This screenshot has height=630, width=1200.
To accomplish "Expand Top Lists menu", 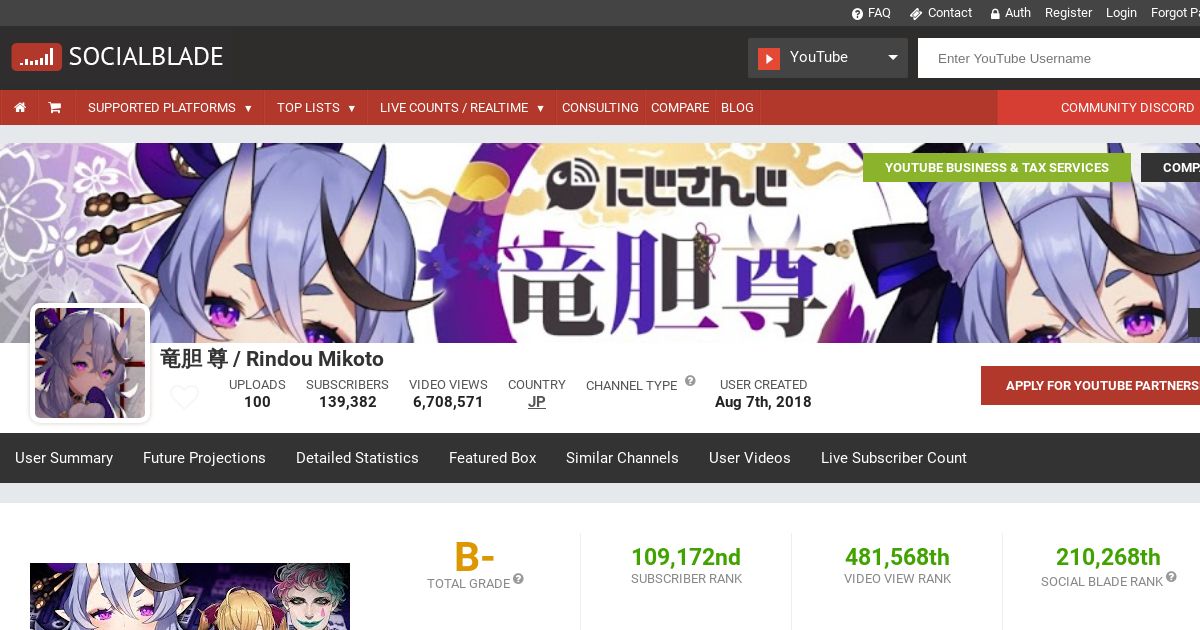I will pyautogui.click(x=316, y=107).
